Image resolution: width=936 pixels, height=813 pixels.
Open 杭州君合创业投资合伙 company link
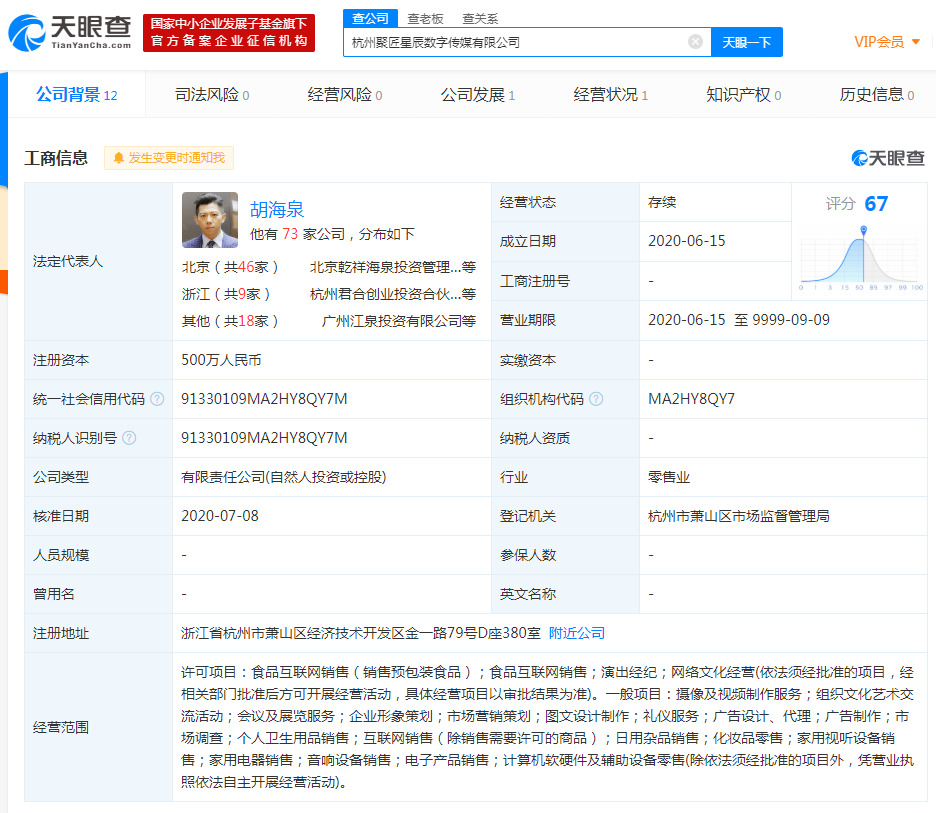(392, 294)
